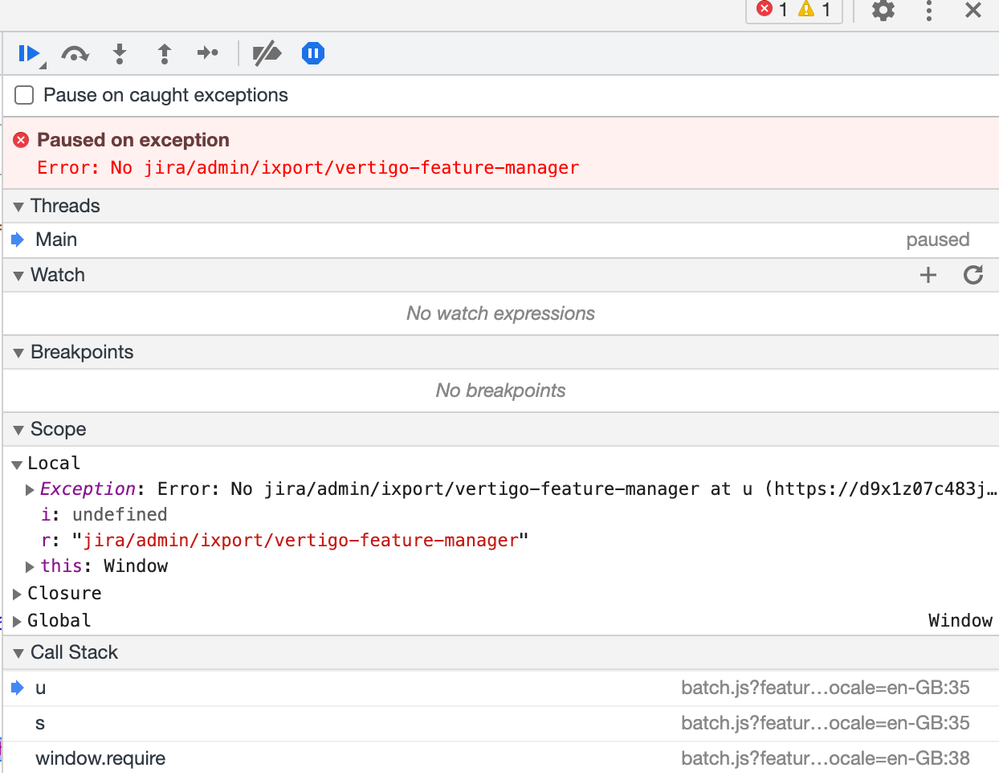Open batch.js:38 location for window.require
Screen dimensions: 999x773
coord(825,758)
